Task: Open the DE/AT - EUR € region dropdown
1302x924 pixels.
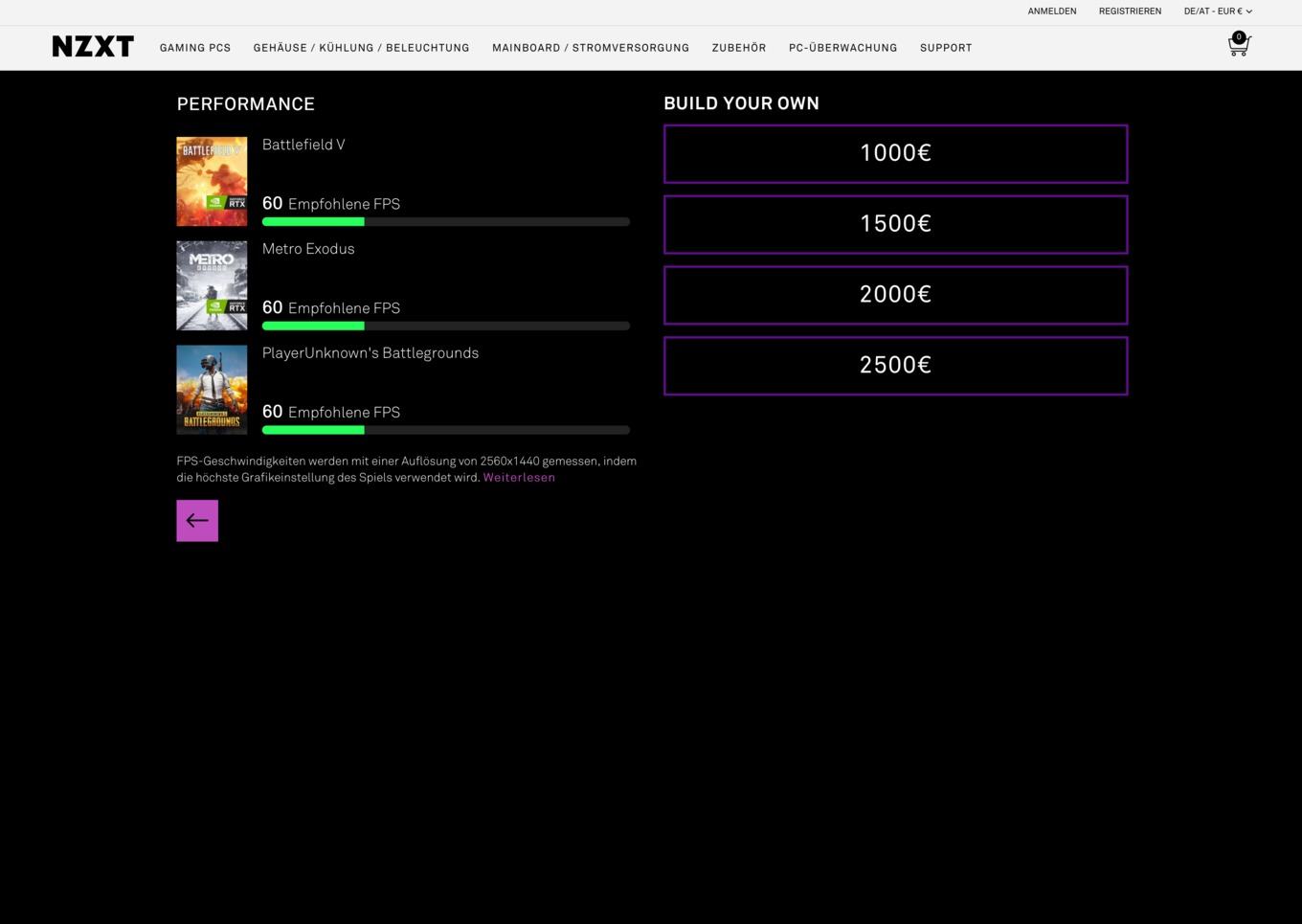Action: (x=1218, y=11)
